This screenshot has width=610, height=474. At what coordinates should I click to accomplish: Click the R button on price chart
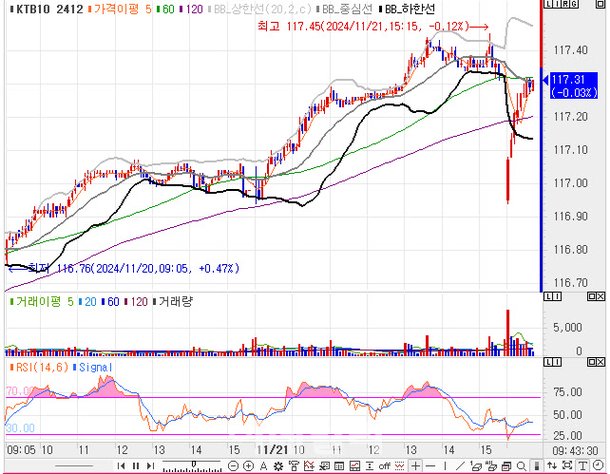click(565, 4)
